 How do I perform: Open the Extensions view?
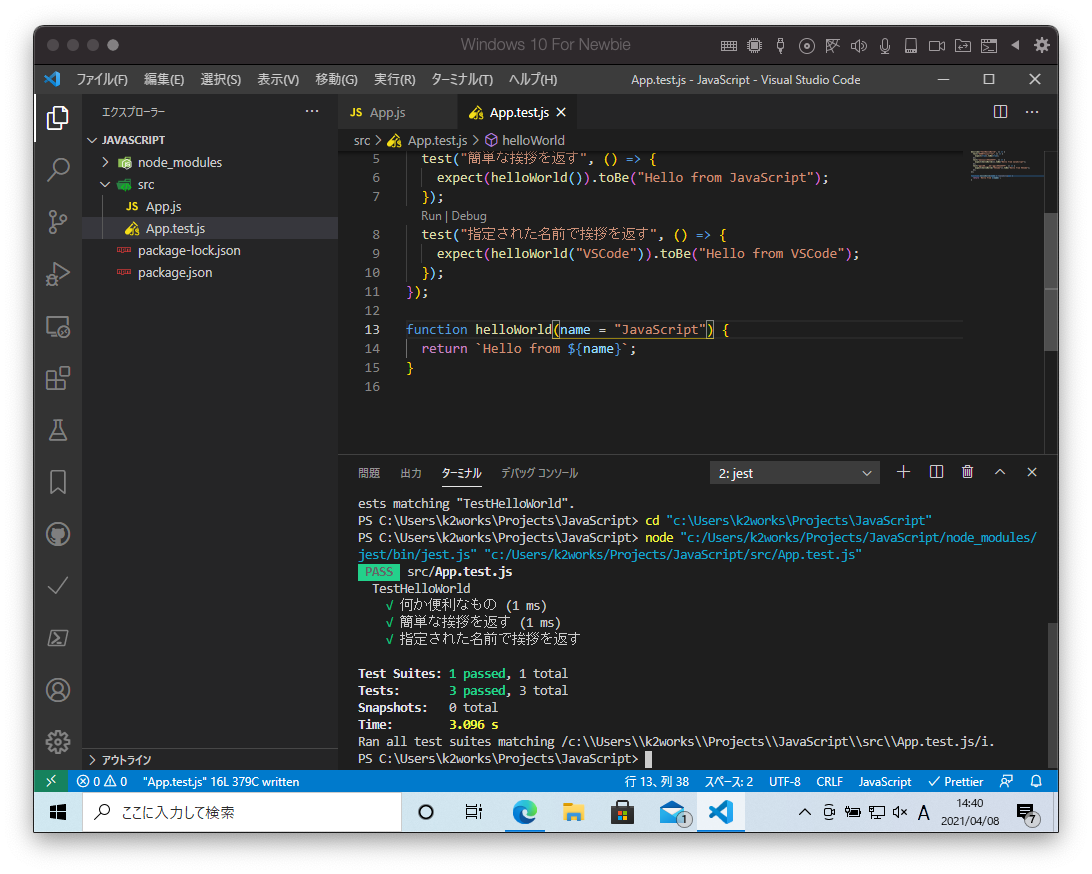(58, 378)
